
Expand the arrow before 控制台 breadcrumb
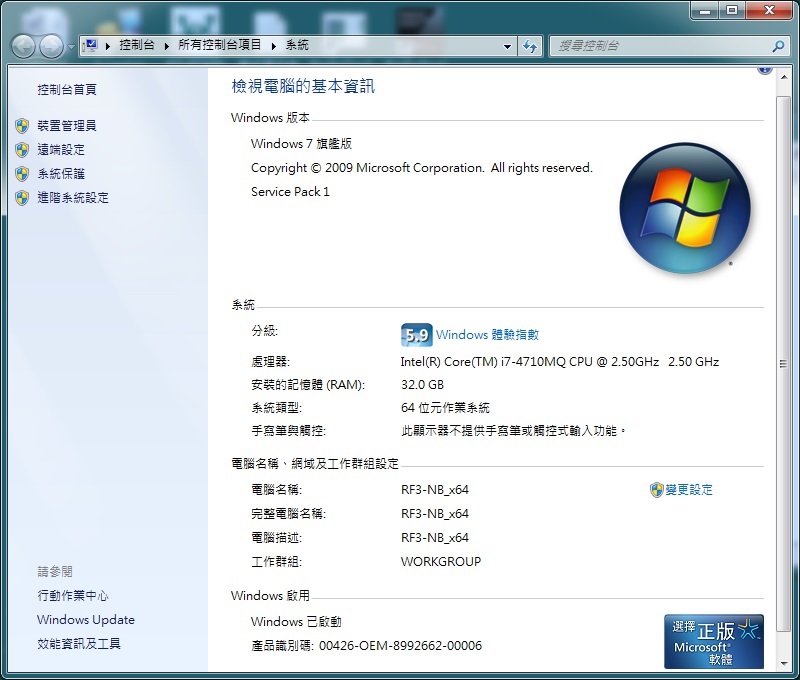(x=108, y=46)
